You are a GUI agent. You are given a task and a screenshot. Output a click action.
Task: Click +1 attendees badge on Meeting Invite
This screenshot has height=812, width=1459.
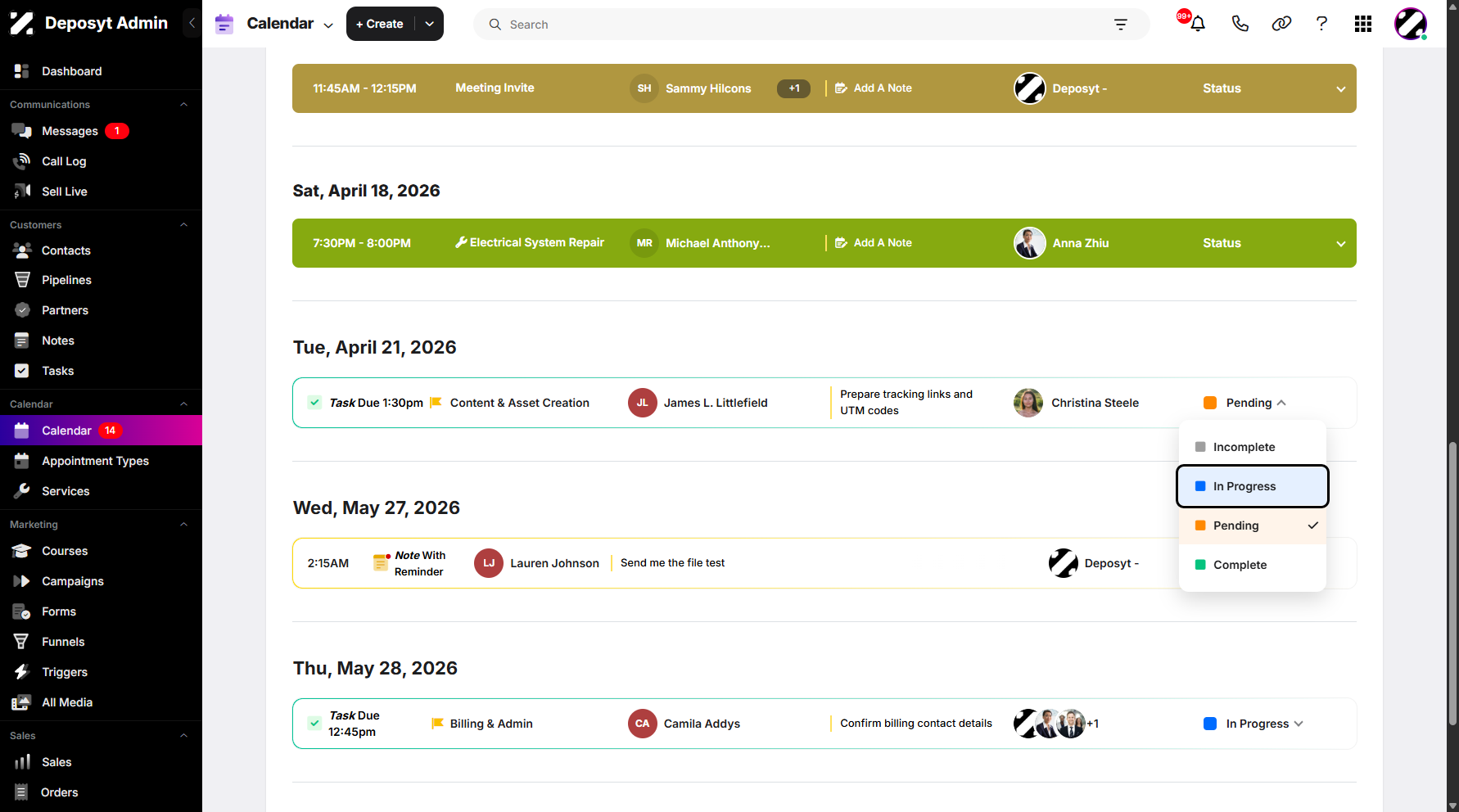793,88
